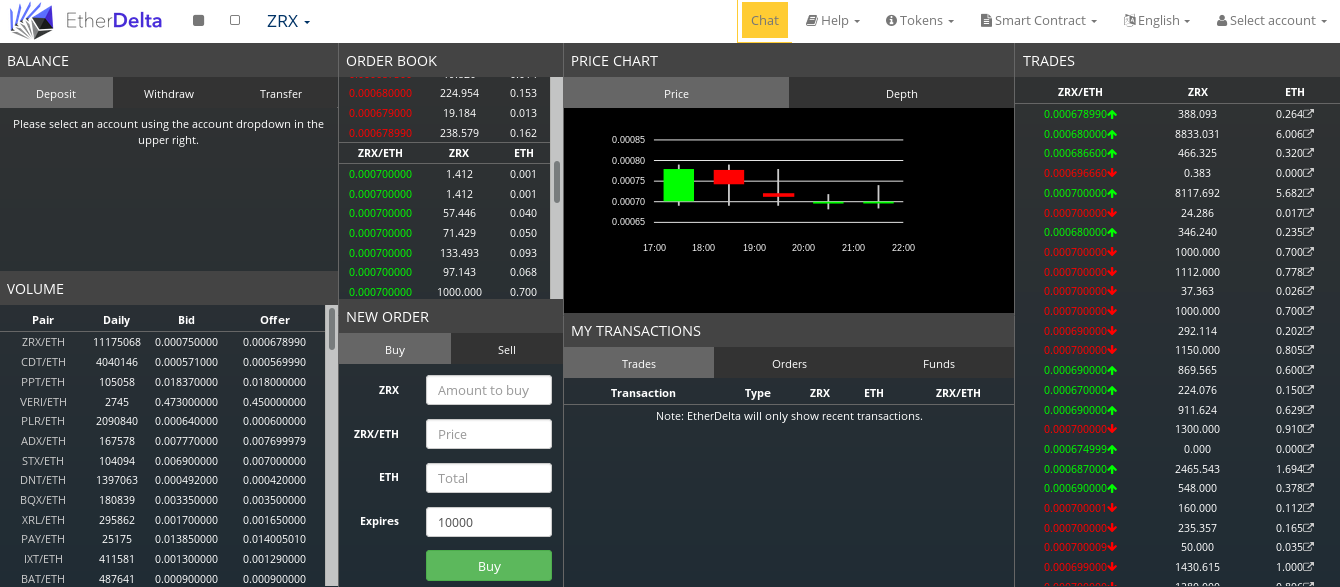The height and width of the screenshot is (587, 1340).
Task: Open the Chat tab in navbar
Action: click(x=765, y=20)
